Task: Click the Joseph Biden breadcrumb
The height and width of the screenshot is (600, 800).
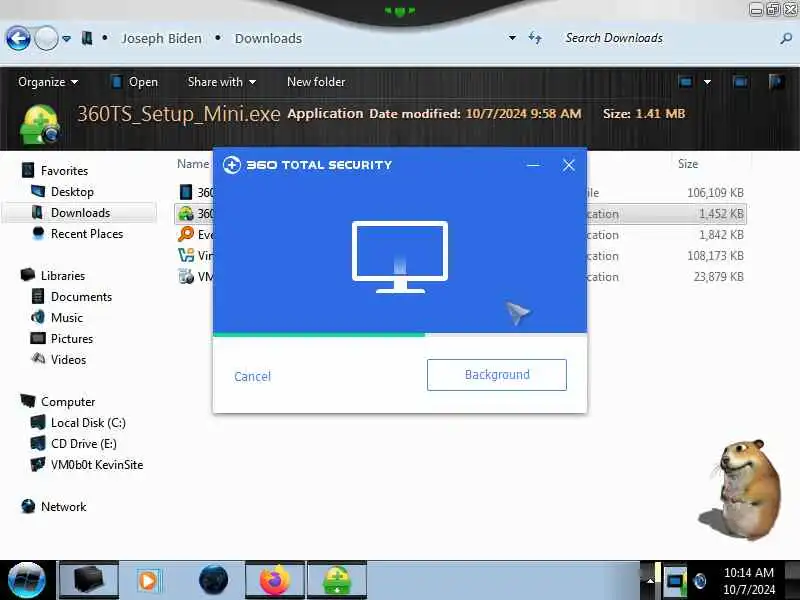Action: [x=161, y=38]
